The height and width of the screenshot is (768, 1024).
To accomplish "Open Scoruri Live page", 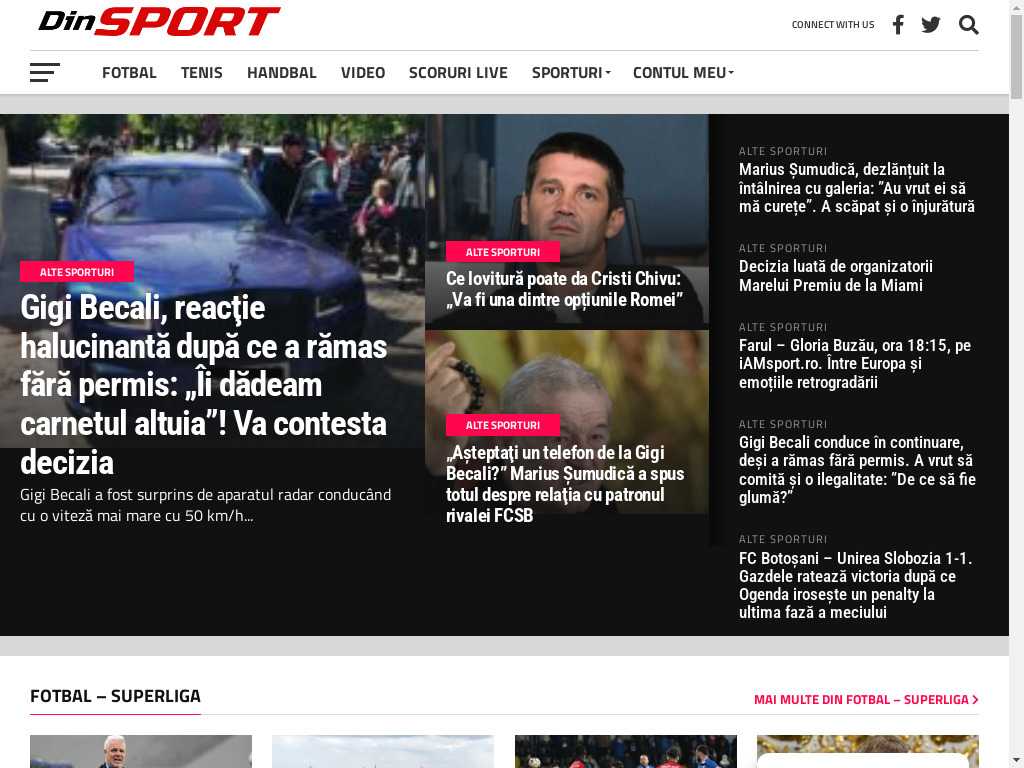I will (x=458, y=72).
